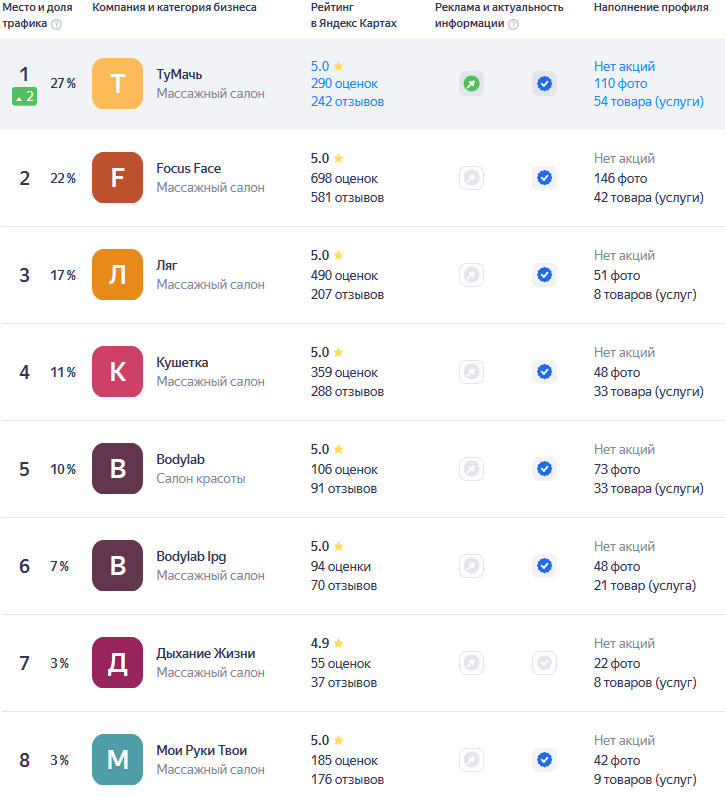
Task: Open the '54 товара (услуги)' link
Action: (x=649, y=102)
